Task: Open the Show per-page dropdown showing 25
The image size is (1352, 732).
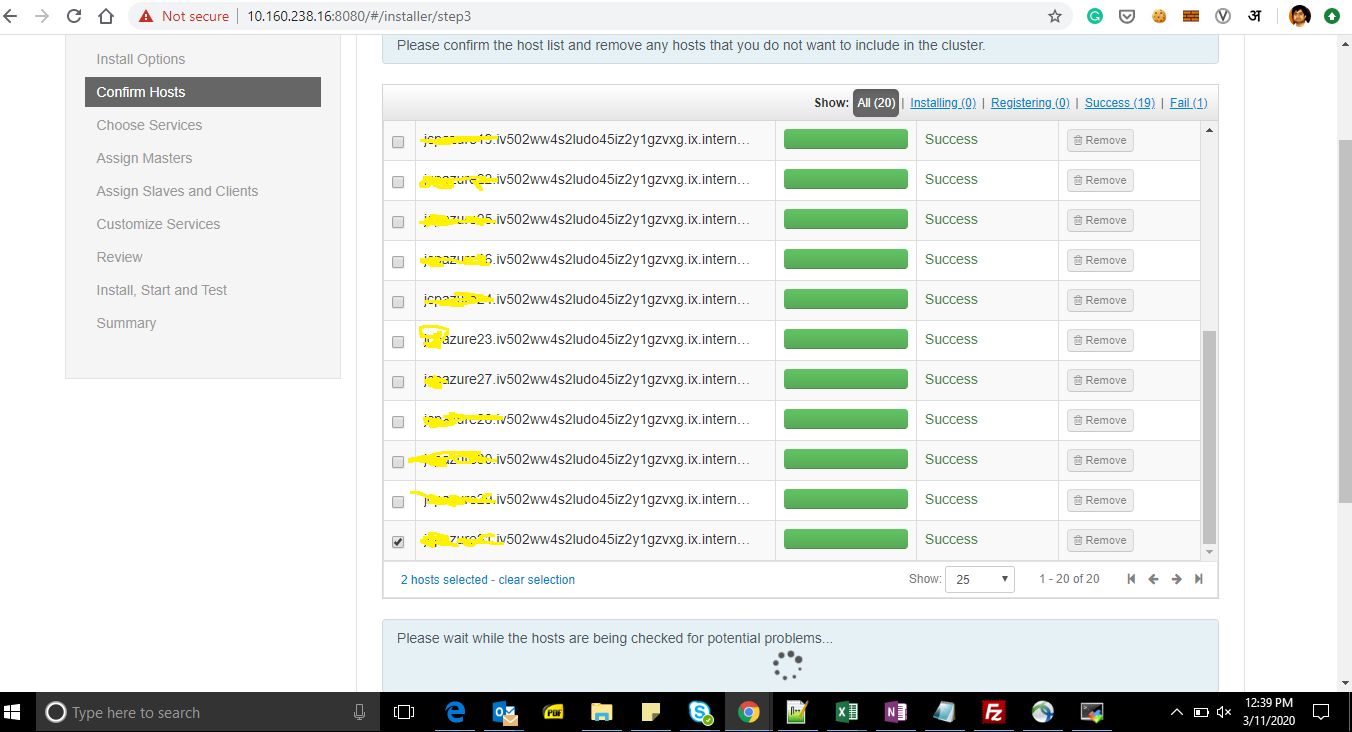Action: (x=979, y=578)
